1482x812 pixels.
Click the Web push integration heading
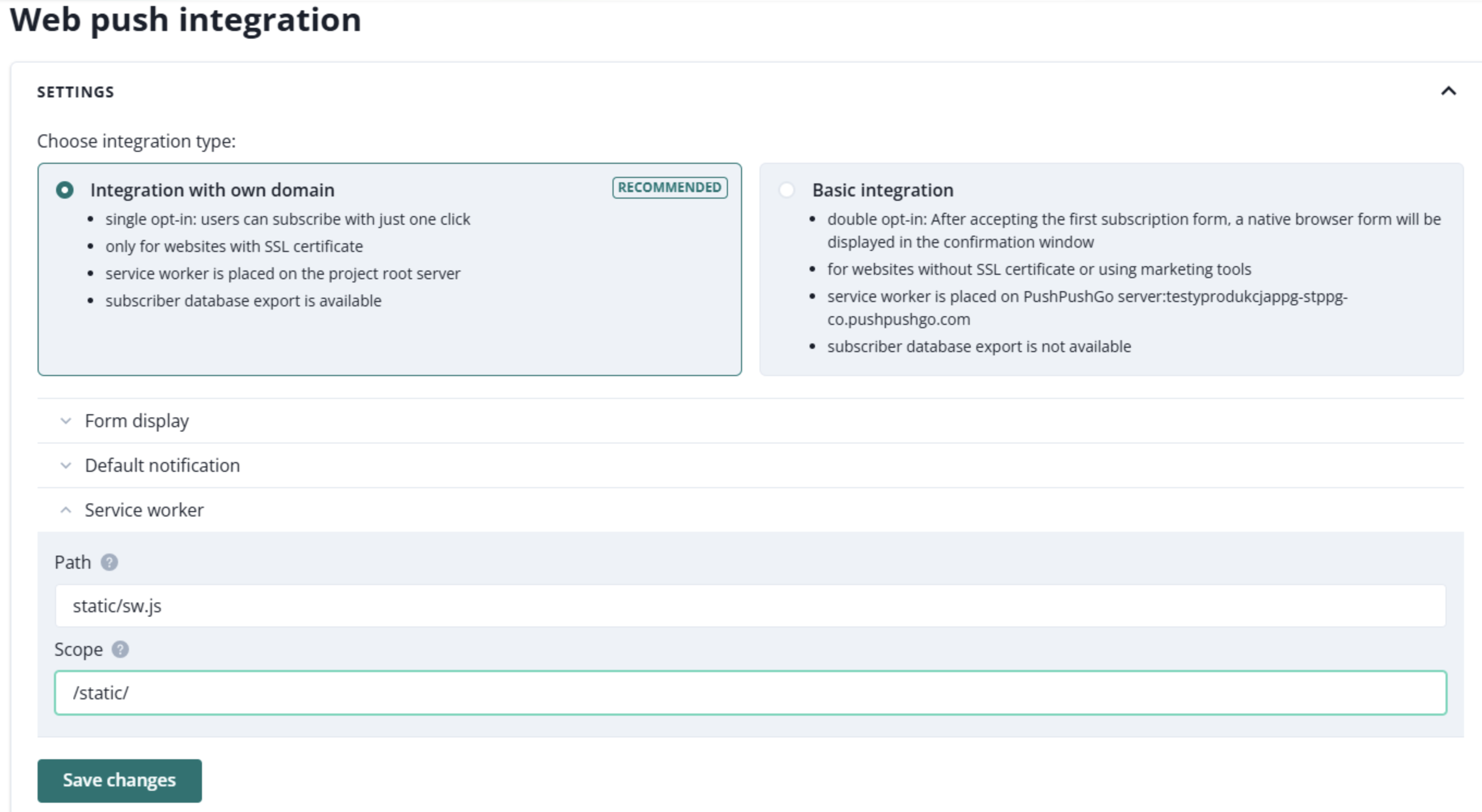tap(185, 20)
